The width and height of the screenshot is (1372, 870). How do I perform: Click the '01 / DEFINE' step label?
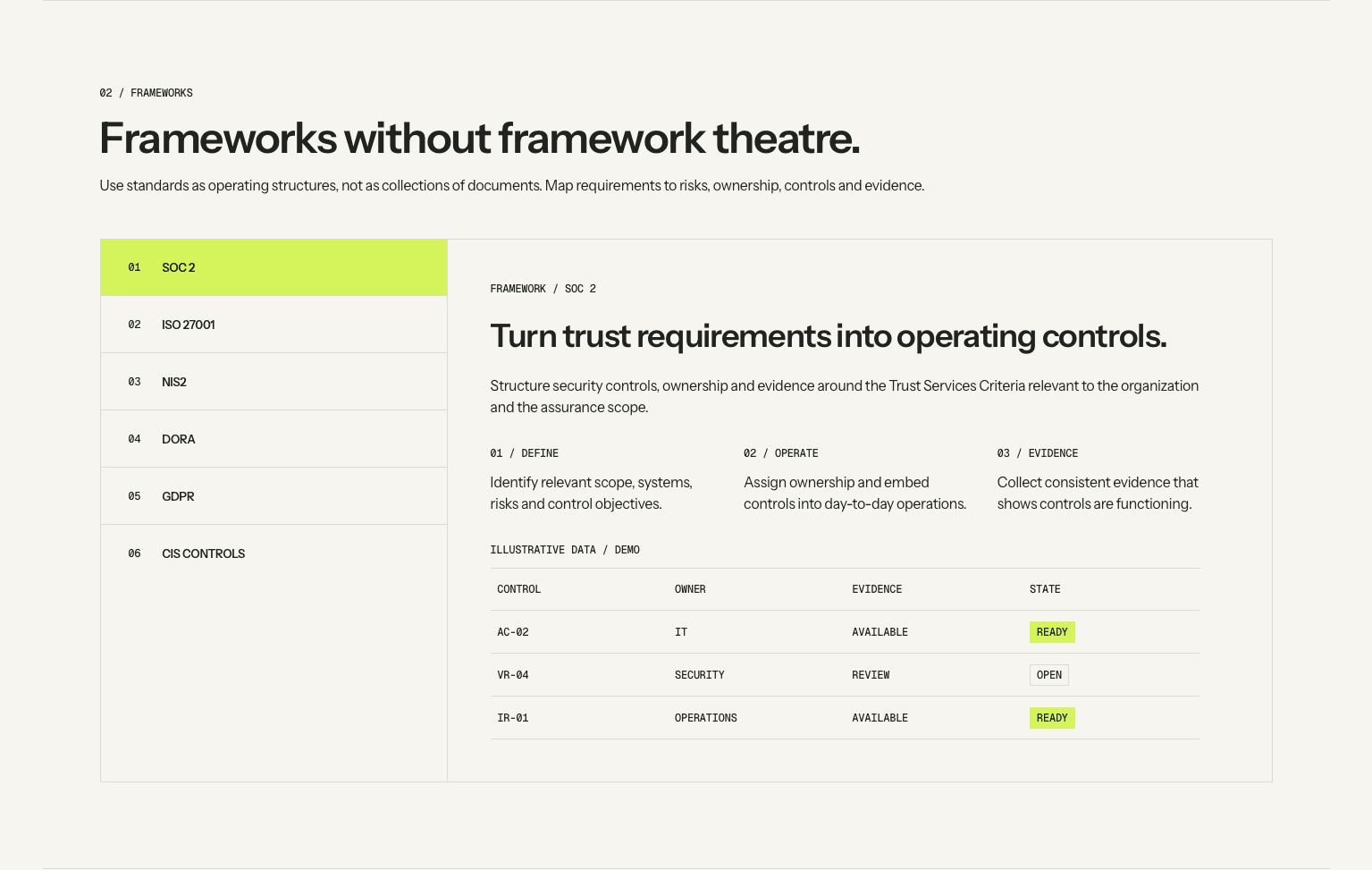(x=525, y=453)
